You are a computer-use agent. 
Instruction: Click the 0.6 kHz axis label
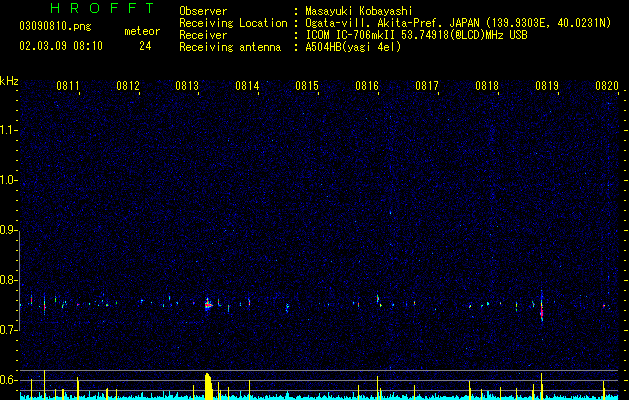tap(8, 380)
